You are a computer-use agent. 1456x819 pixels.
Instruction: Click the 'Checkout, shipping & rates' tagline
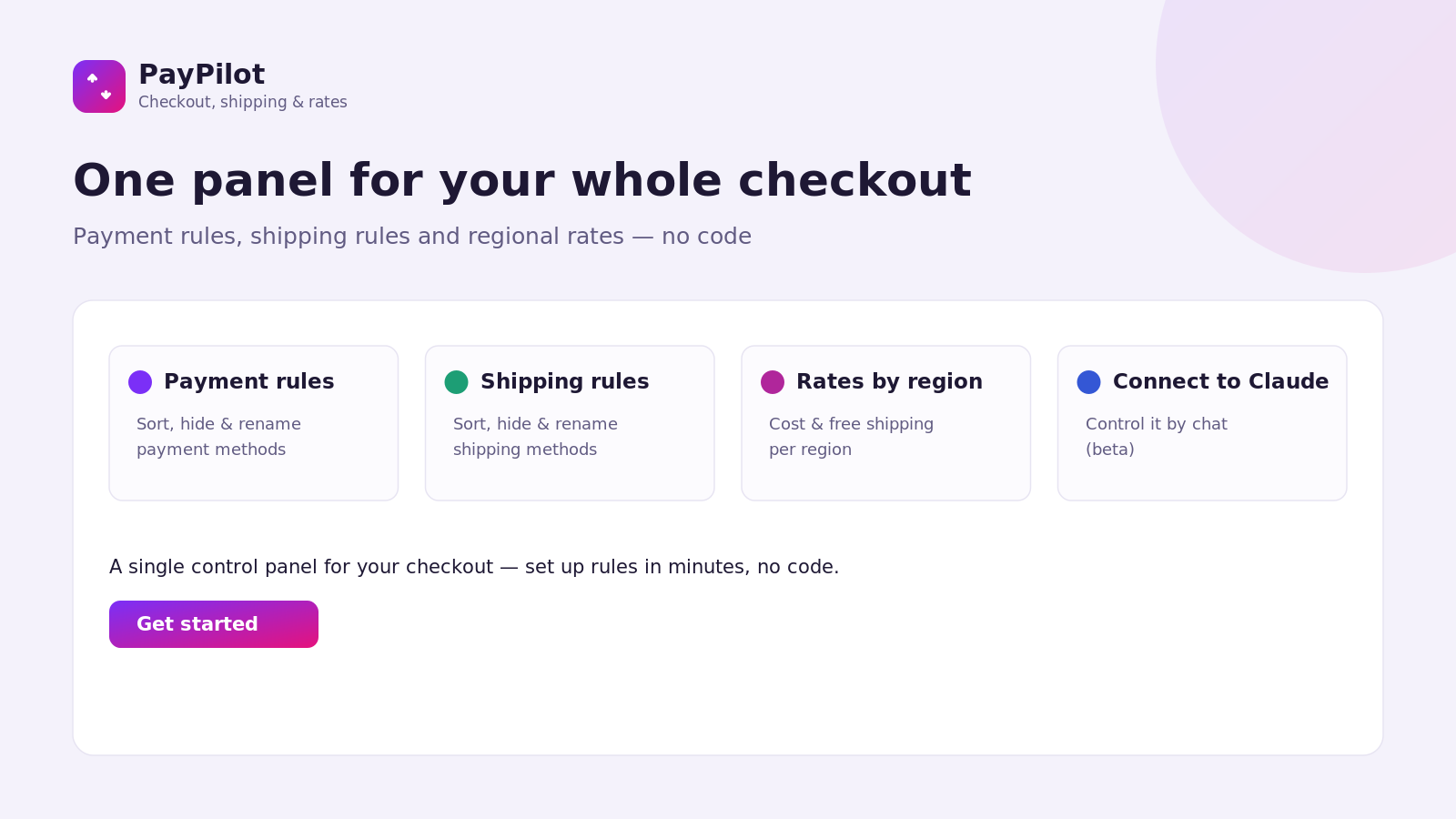click(x=243, y=102)
